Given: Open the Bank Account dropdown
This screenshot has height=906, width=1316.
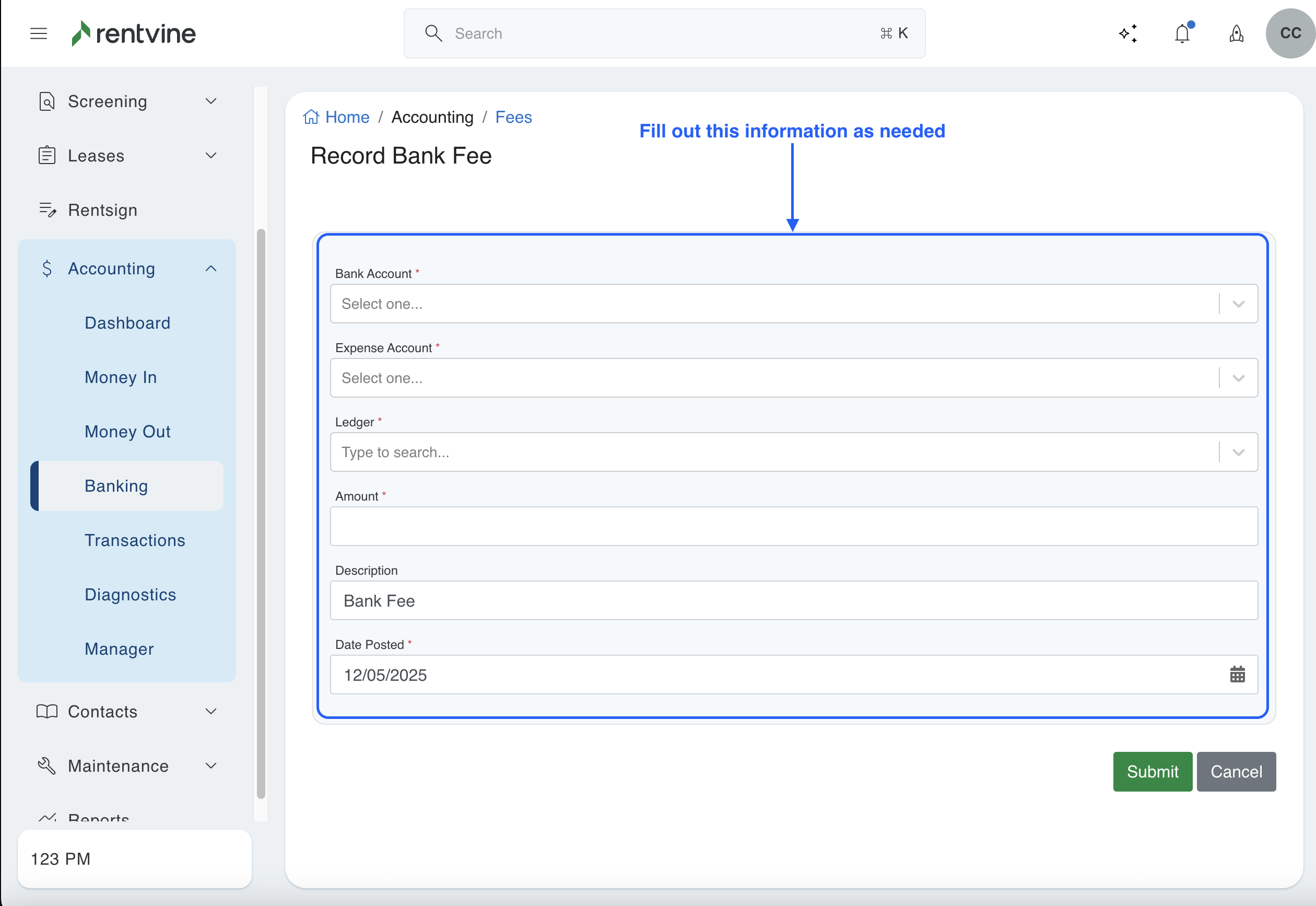Looking at the screenshot, I should point(793,304).
